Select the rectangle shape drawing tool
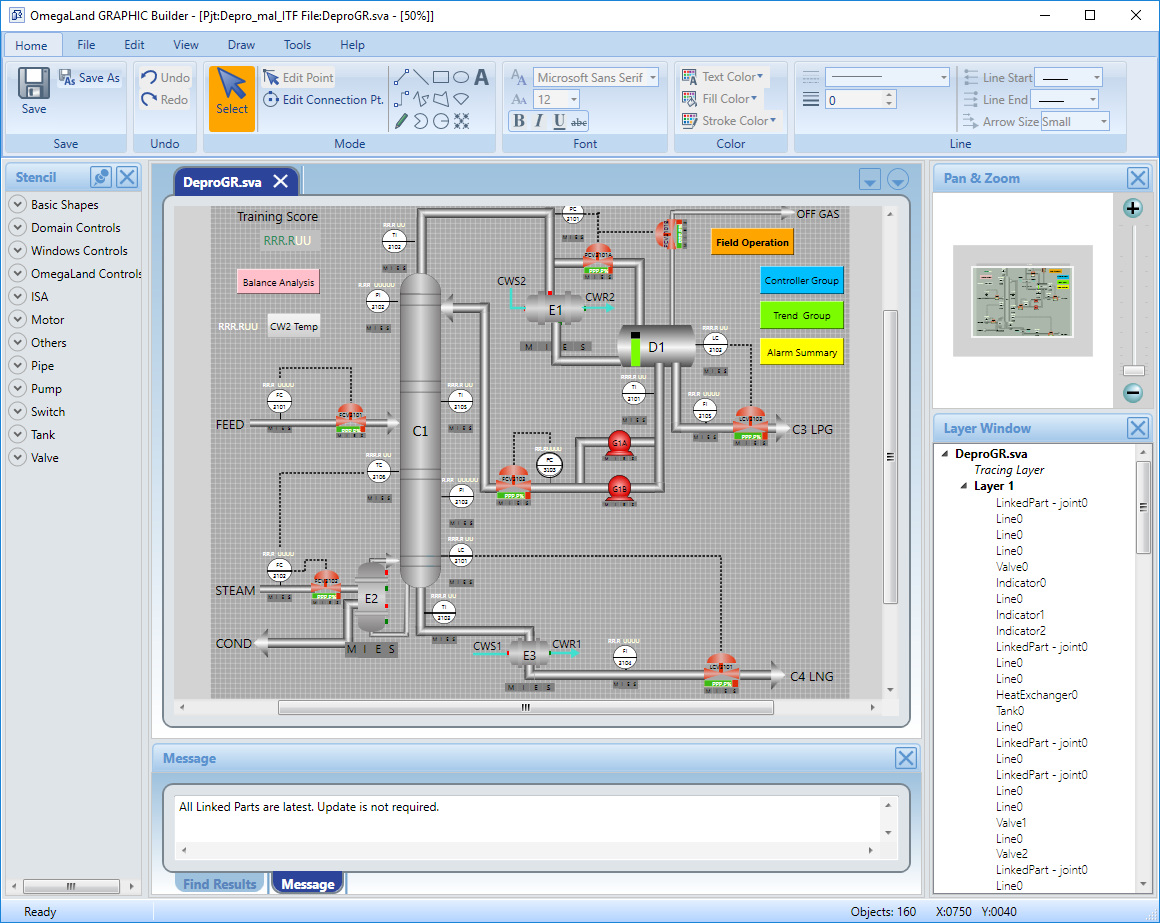 click(441, 77)
